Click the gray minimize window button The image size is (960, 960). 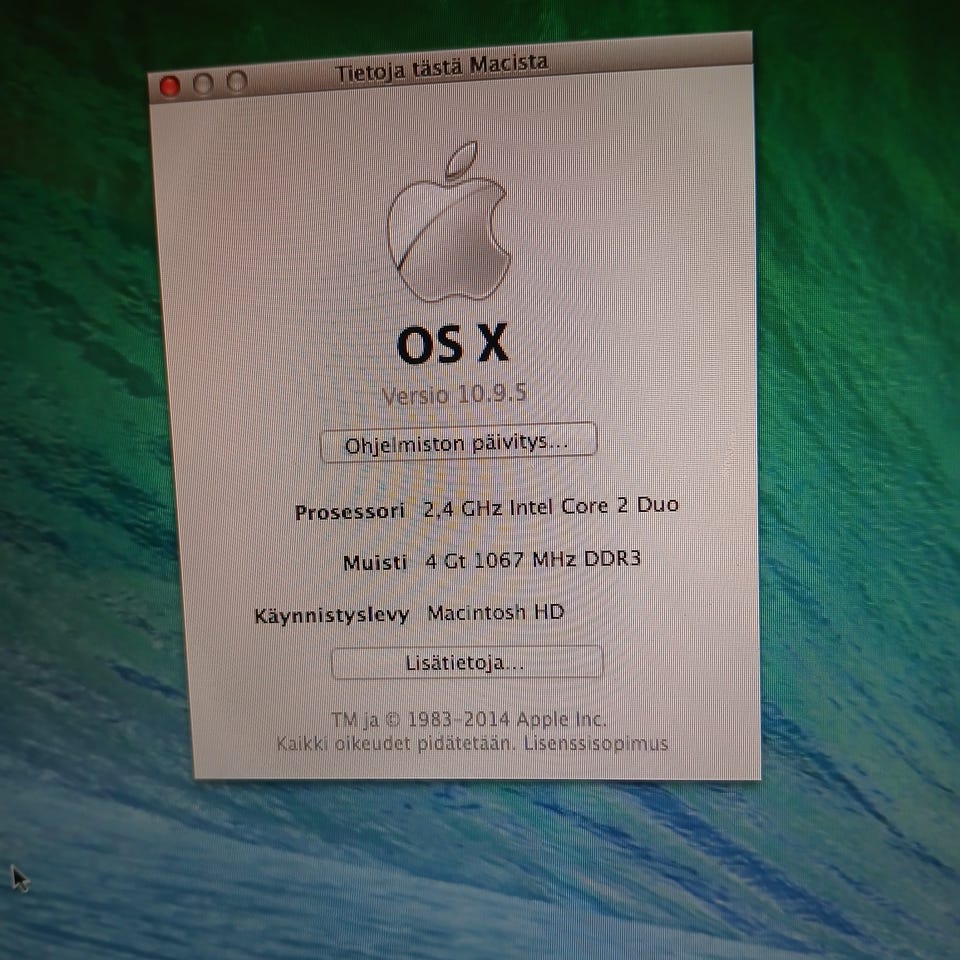(203, 84)
